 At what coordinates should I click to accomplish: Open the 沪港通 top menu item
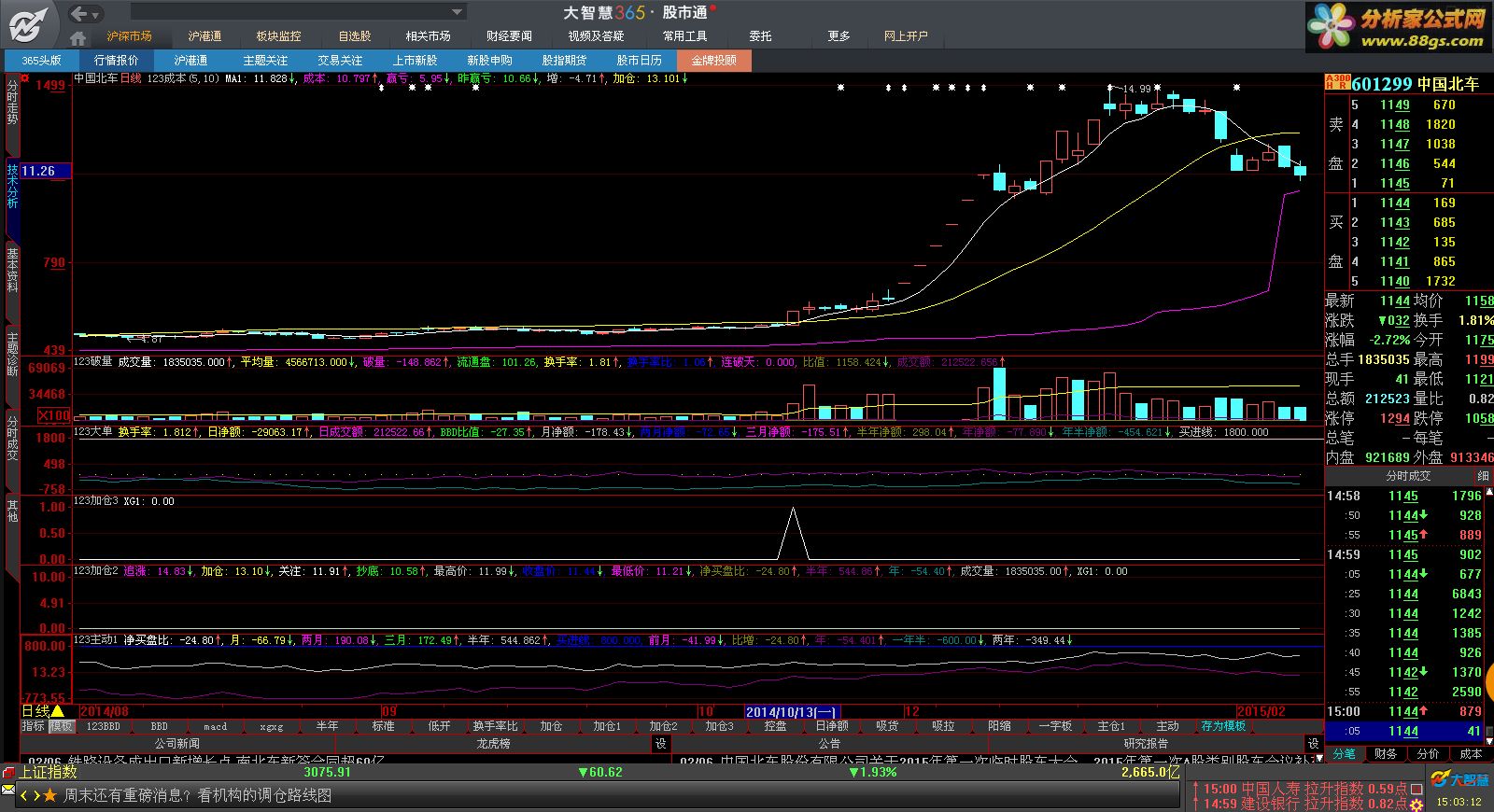coord(204,36)
